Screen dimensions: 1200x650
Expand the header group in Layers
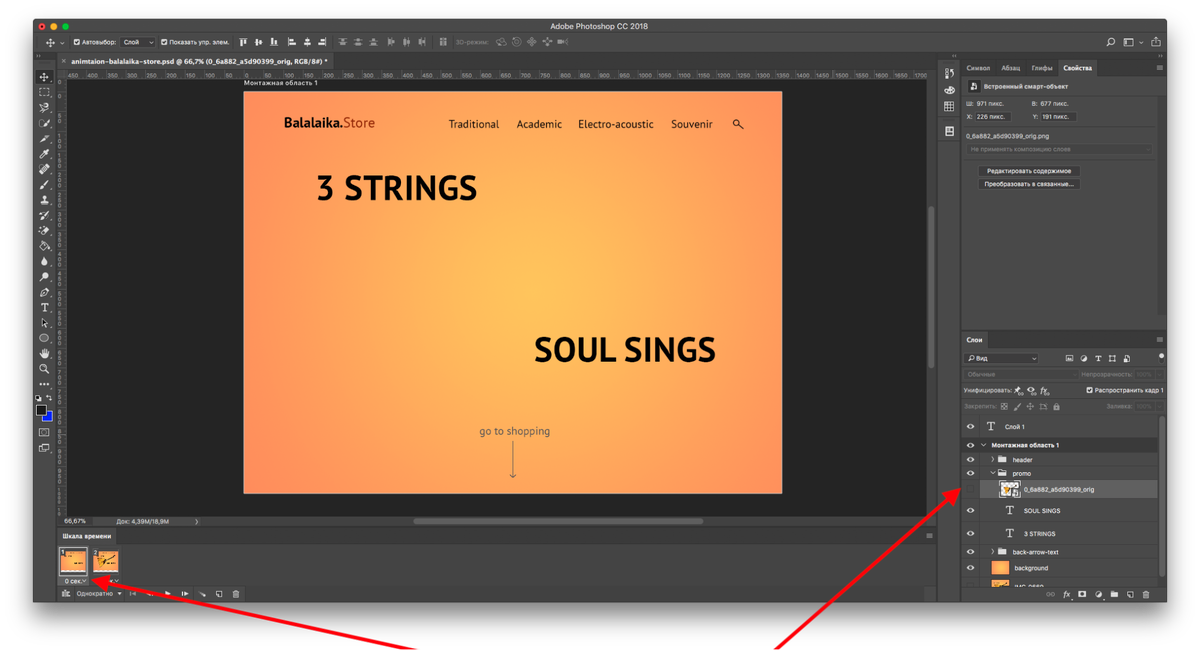[992, 460]
